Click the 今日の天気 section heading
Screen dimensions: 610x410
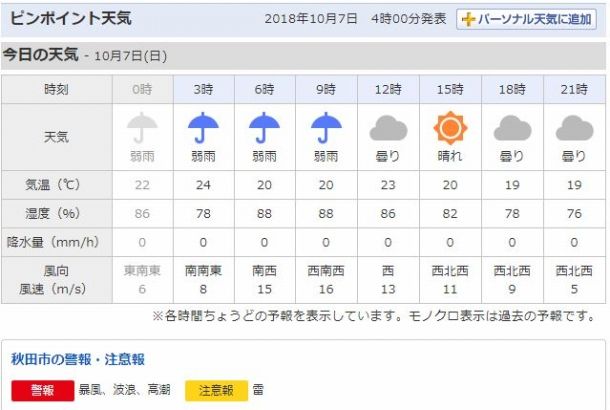tap(41, 55)
